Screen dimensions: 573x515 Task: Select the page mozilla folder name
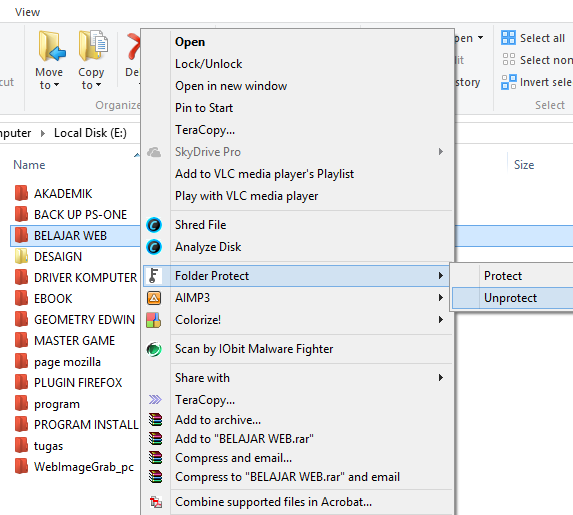67,362
